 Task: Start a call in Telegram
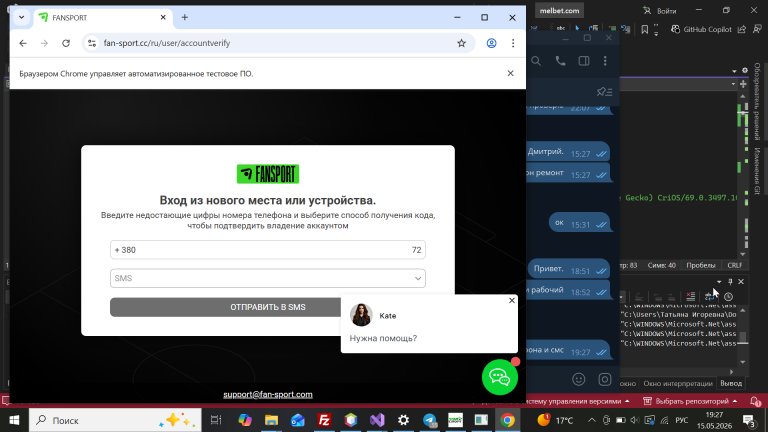[560, 61]
